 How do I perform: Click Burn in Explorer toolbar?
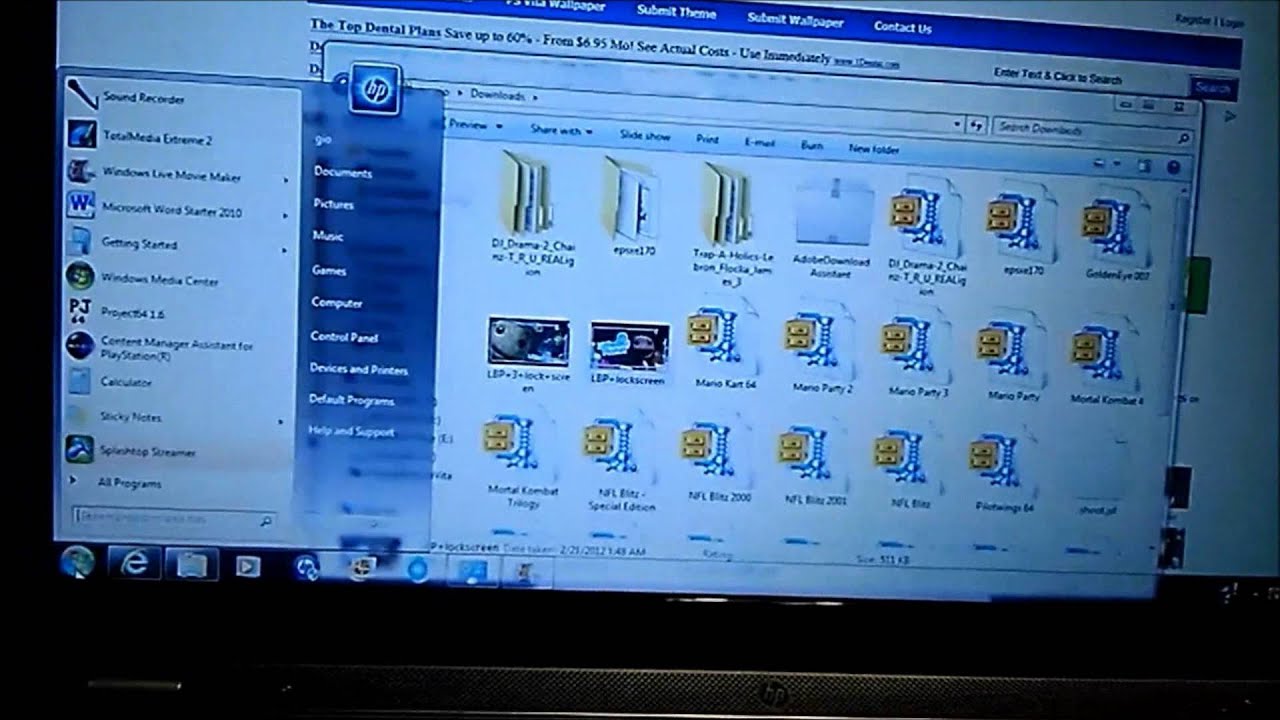(812, 145)
